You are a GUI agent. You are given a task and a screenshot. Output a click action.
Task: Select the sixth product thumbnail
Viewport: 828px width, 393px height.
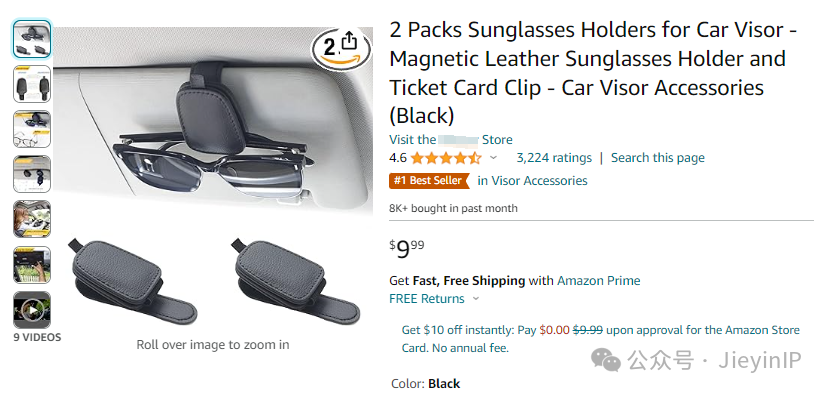coord(32,265)
